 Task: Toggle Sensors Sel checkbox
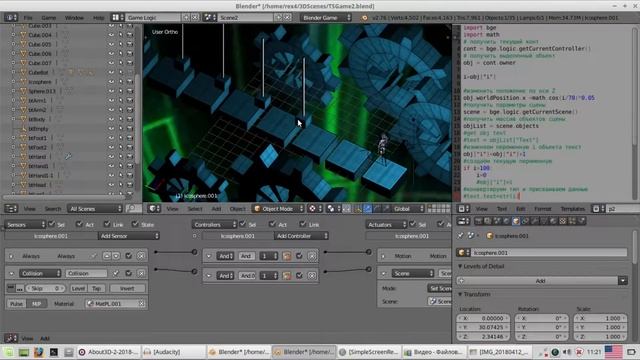pyautogui.click(x=51, y=224)
